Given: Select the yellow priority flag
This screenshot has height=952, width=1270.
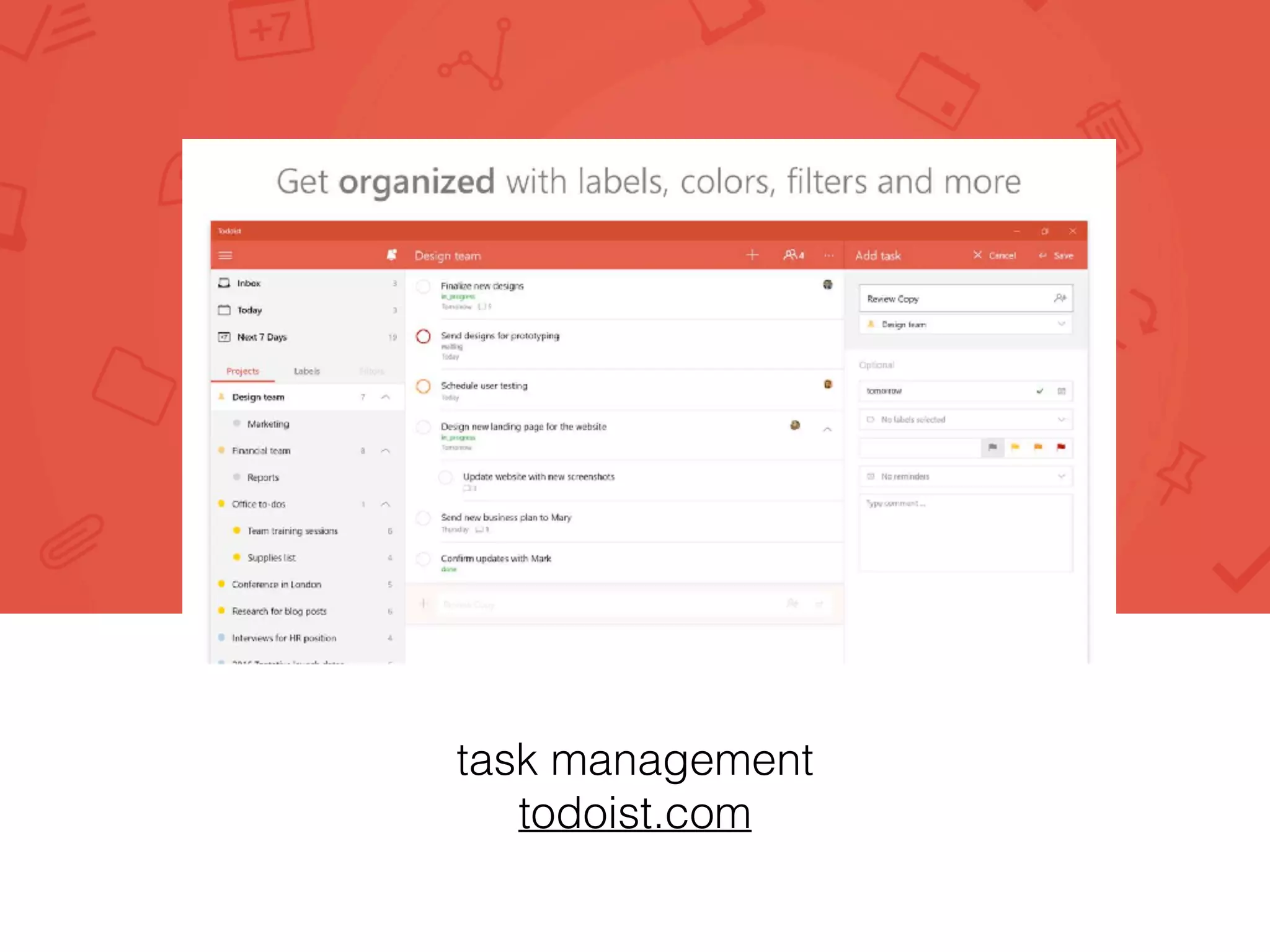Looking at the screenshot, I should [x=1015, y=447].
